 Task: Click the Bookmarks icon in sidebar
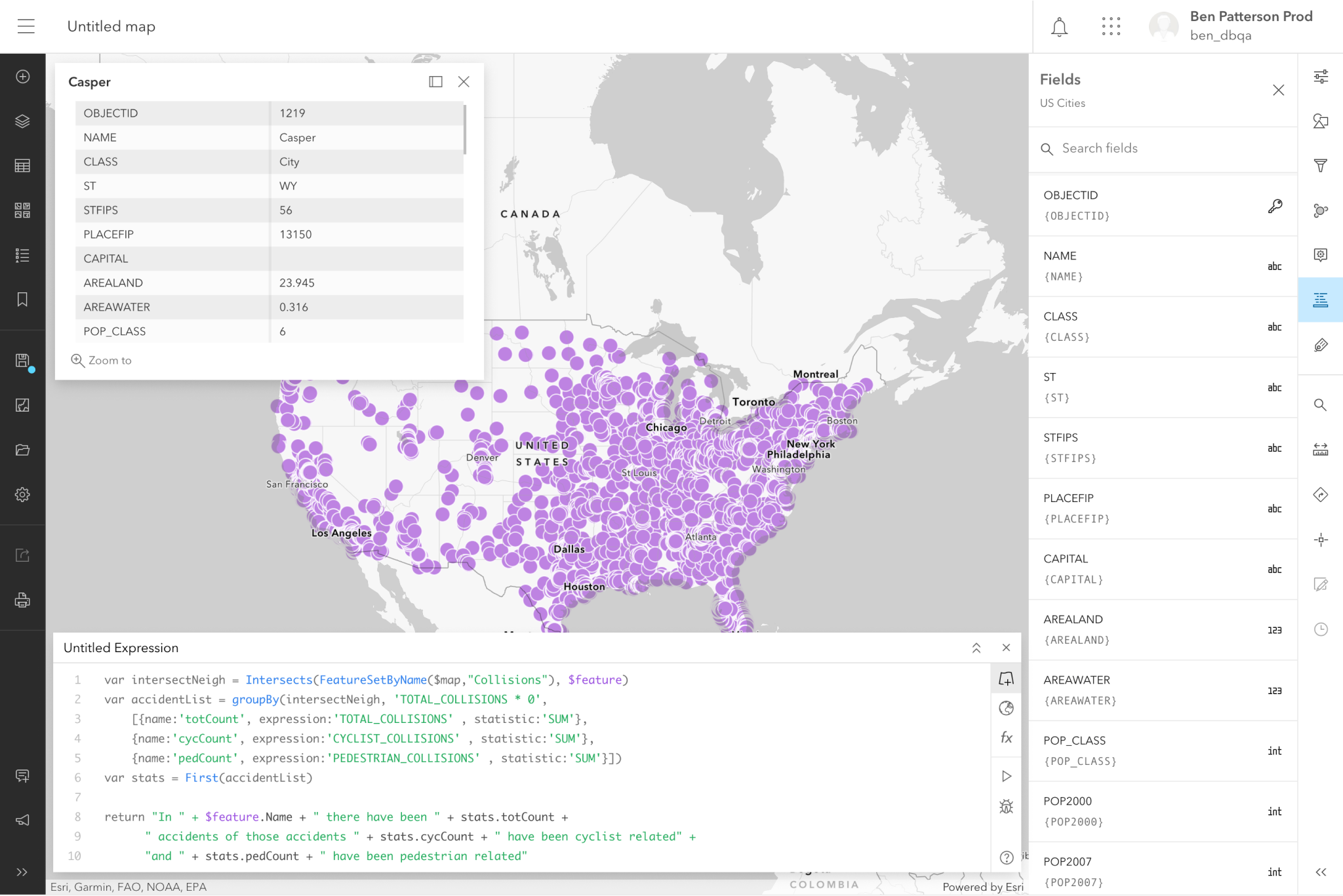point(22,300)
